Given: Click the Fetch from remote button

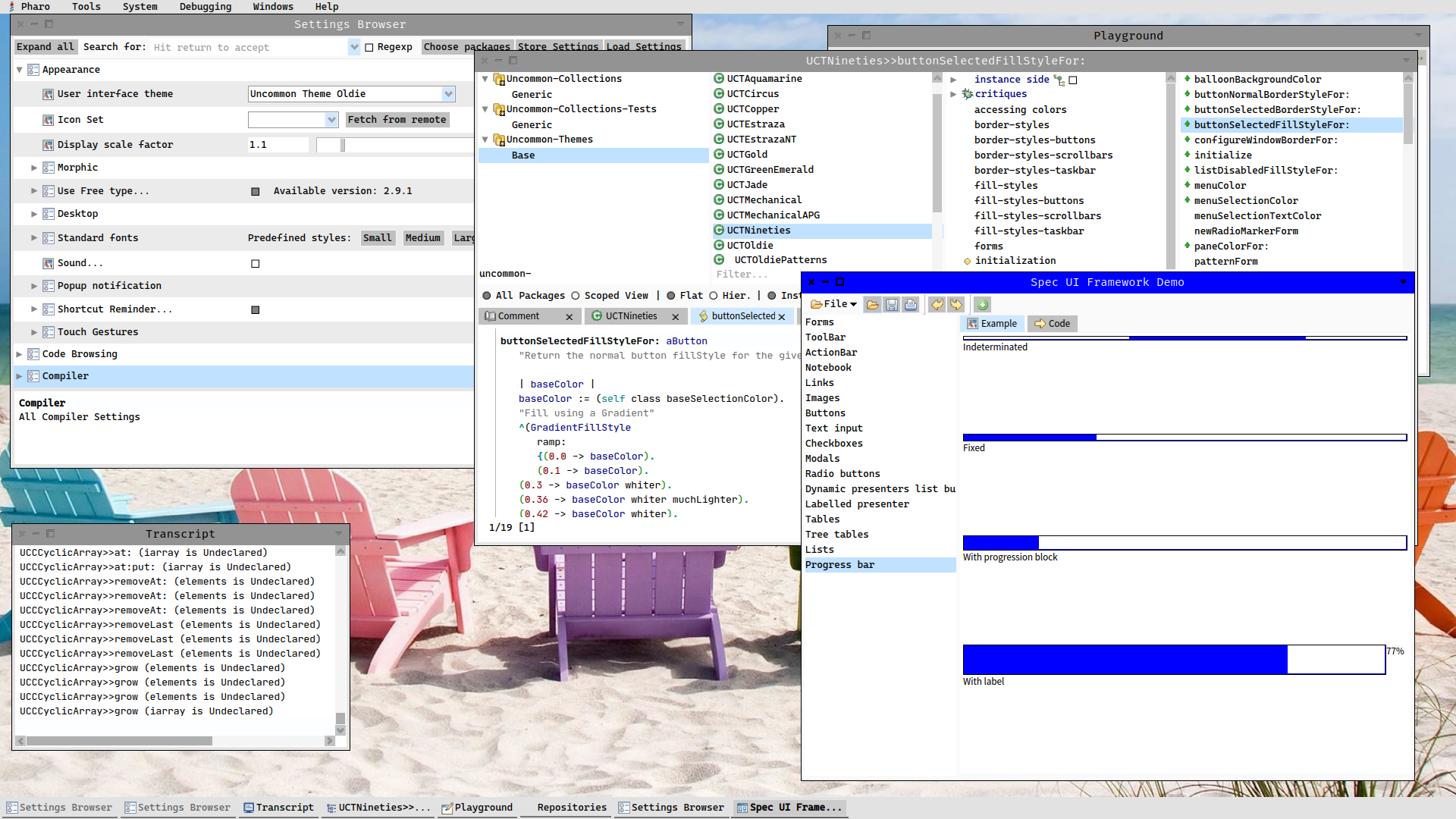Looking at the screenshot, I should 396,119.
